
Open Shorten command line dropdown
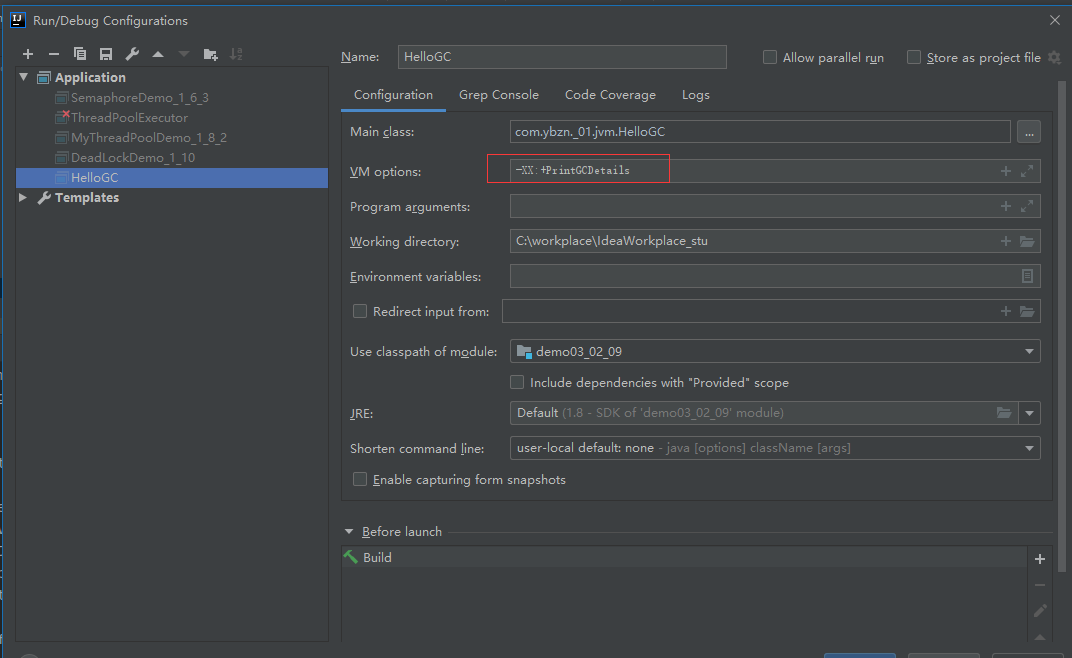pos(1029,448)
